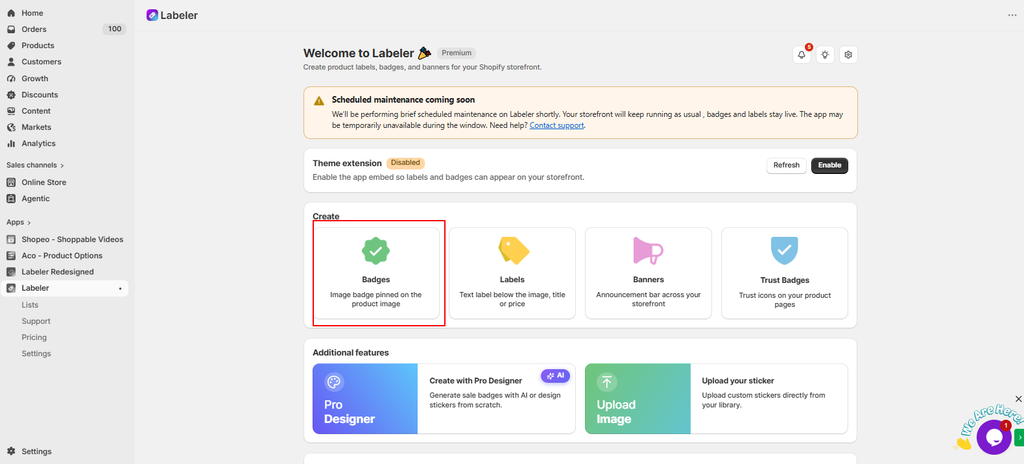The height and width of the screenshot is (464, 1024).
Task: Open the notifications bell icon
Action: tap(801, 55)
